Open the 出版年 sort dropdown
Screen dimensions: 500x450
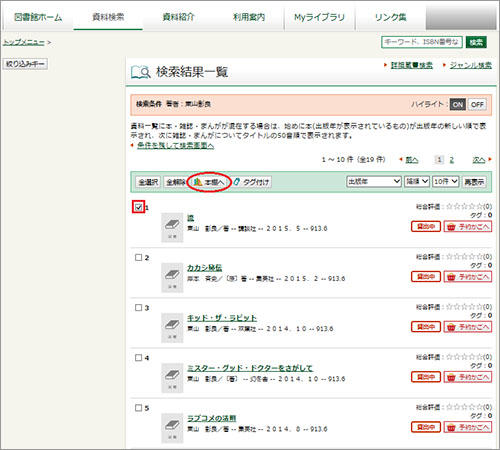[374, 182]
